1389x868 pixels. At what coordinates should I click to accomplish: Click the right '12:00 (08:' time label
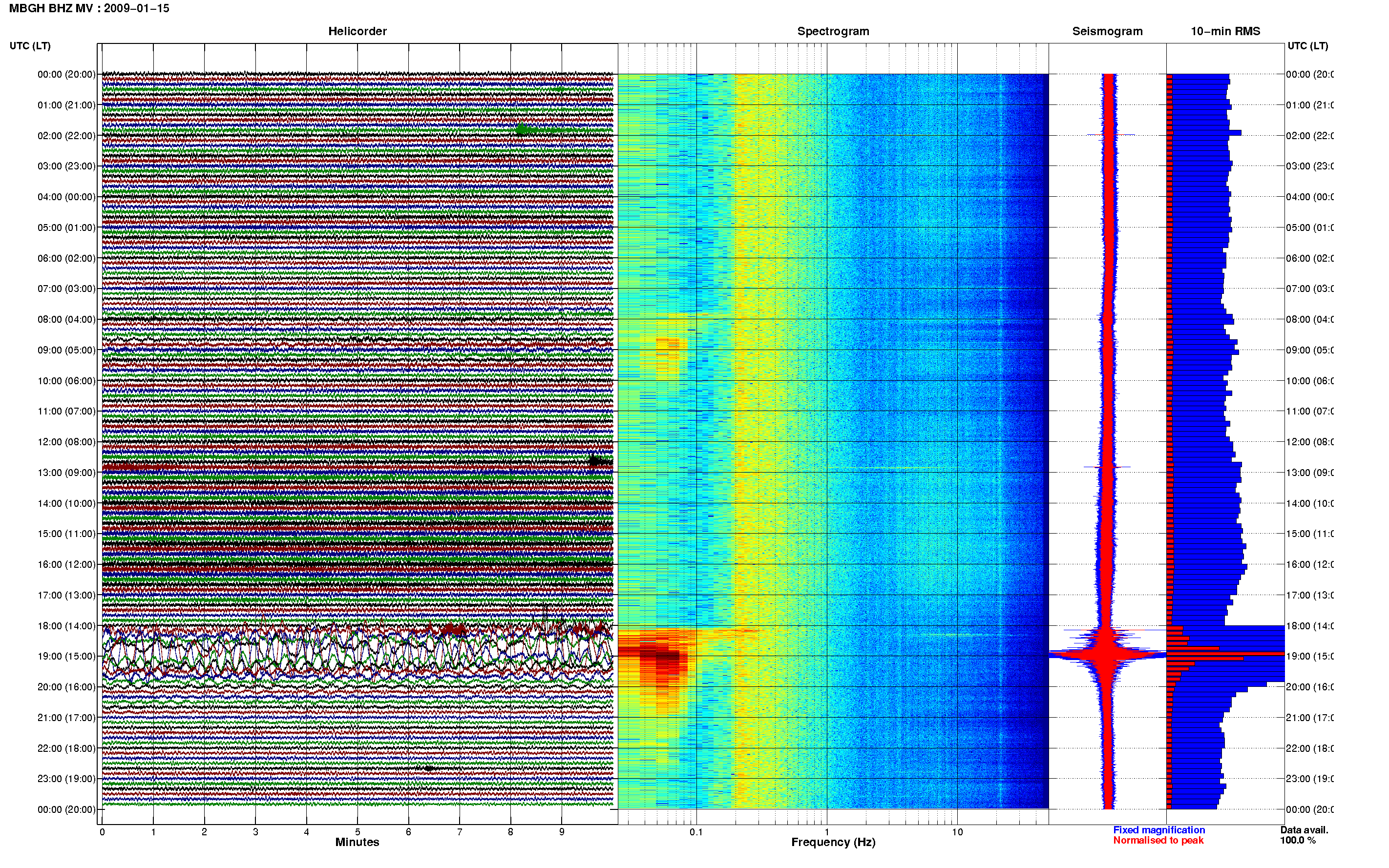pyautogui.click(x=1310, y=442)
